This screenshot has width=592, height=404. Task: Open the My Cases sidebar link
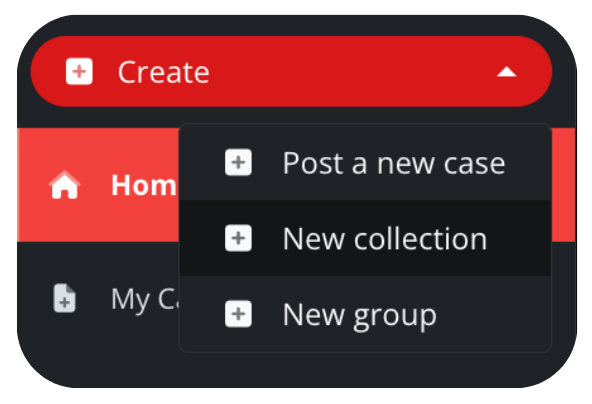pos(98,298)
